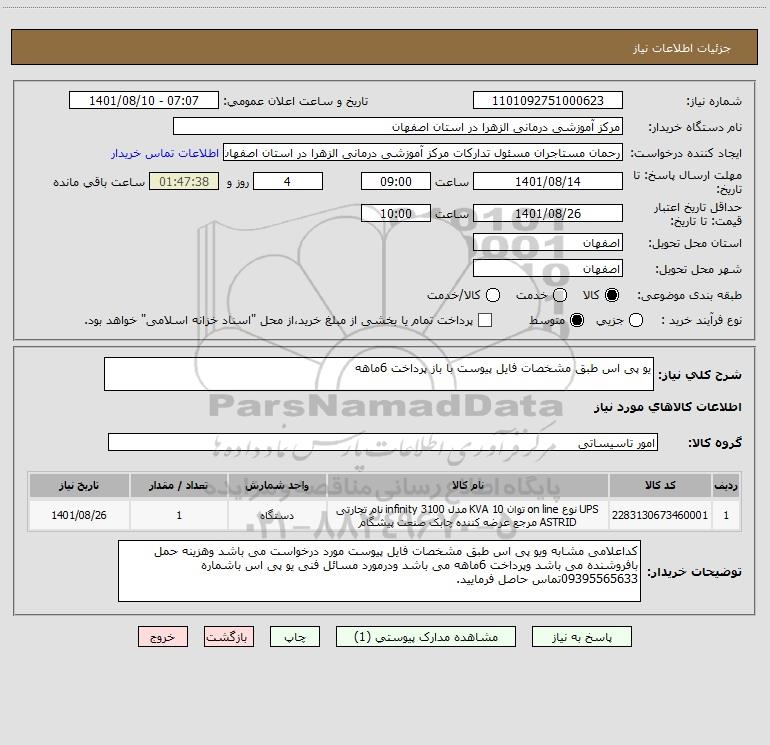Click section title اطلاعات کالاهای مورد نیاز
The height and width of the screenshot is (745, 770).
667,407
